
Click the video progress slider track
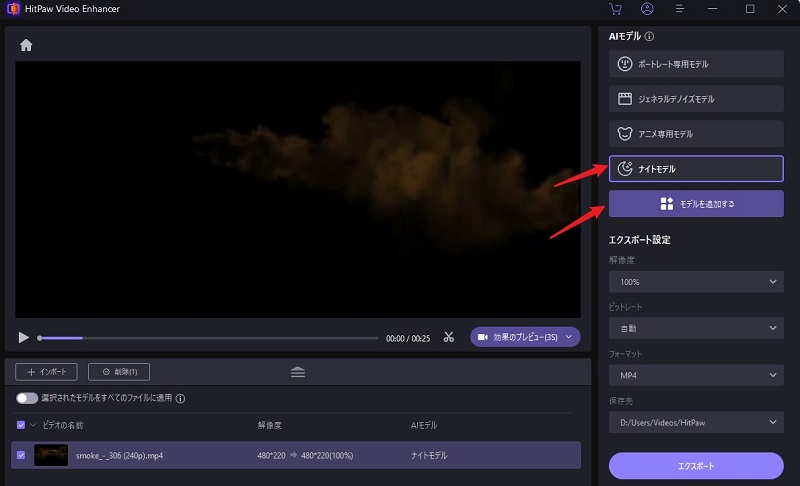(208, 338)
